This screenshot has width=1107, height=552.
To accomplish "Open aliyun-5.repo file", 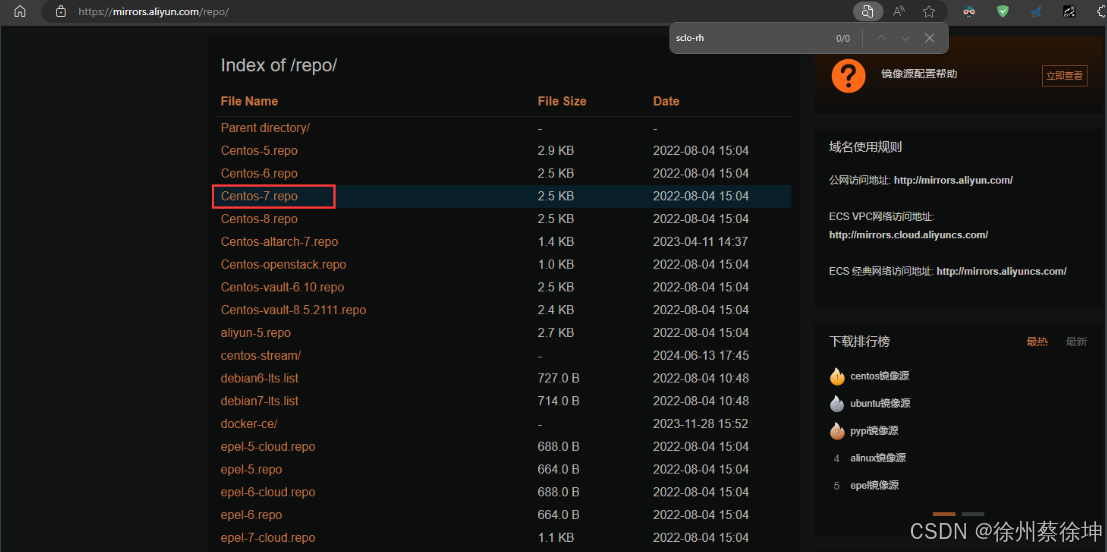I will pos(256,332).
